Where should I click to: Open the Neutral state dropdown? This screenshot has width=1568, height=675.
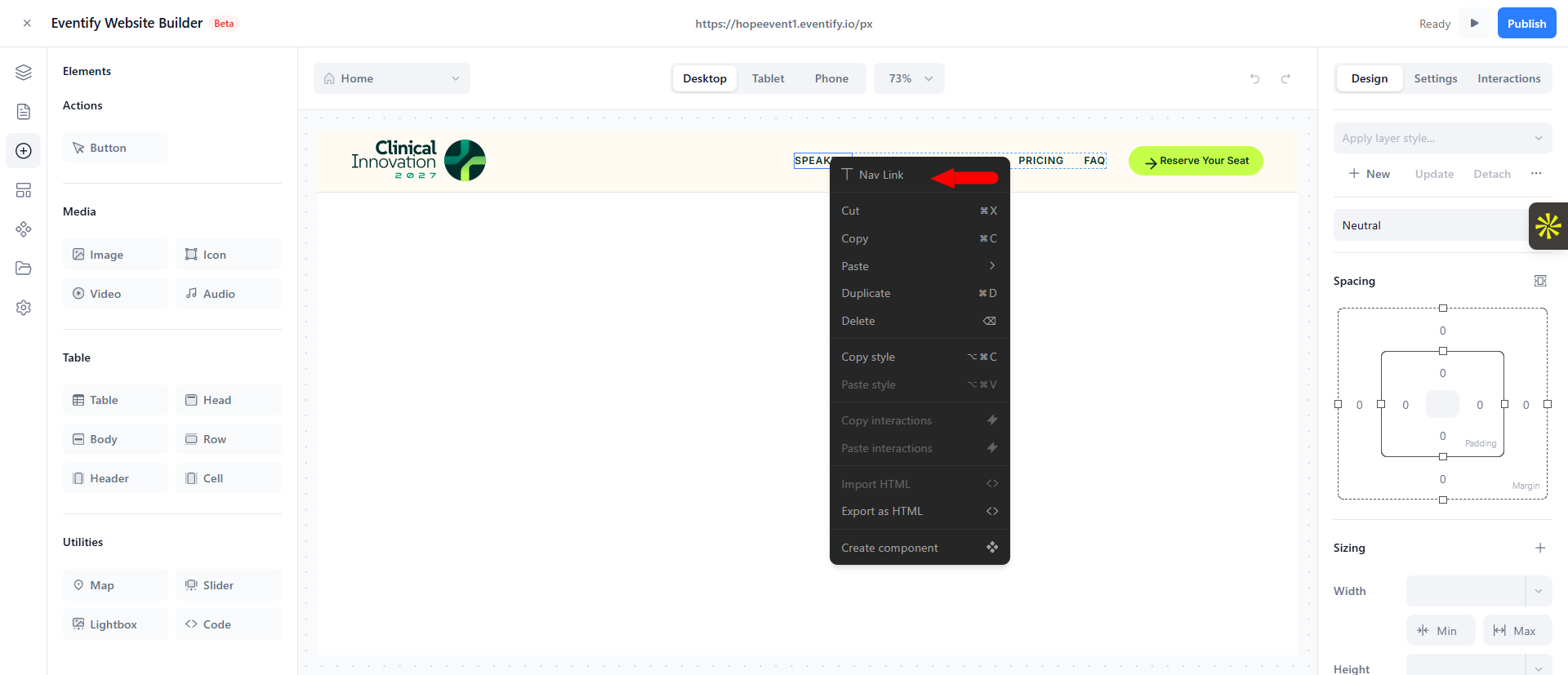1431,225
